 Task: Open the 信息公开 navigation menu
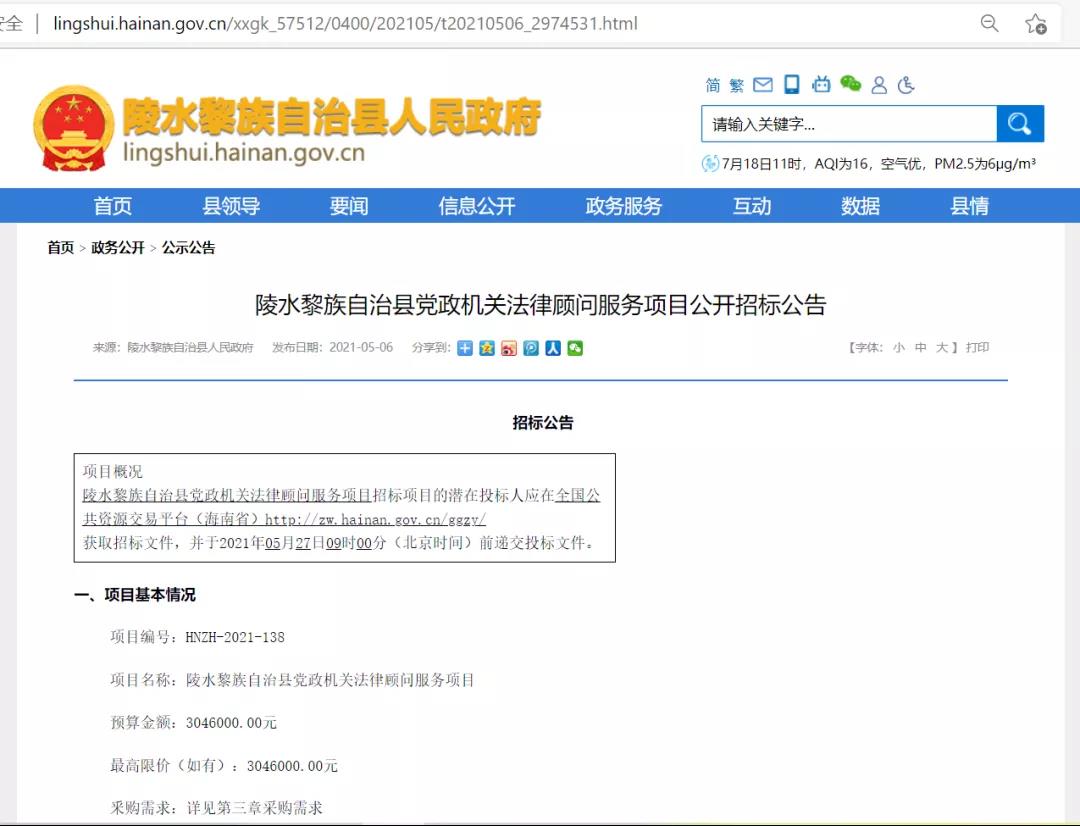pos(477,206)
